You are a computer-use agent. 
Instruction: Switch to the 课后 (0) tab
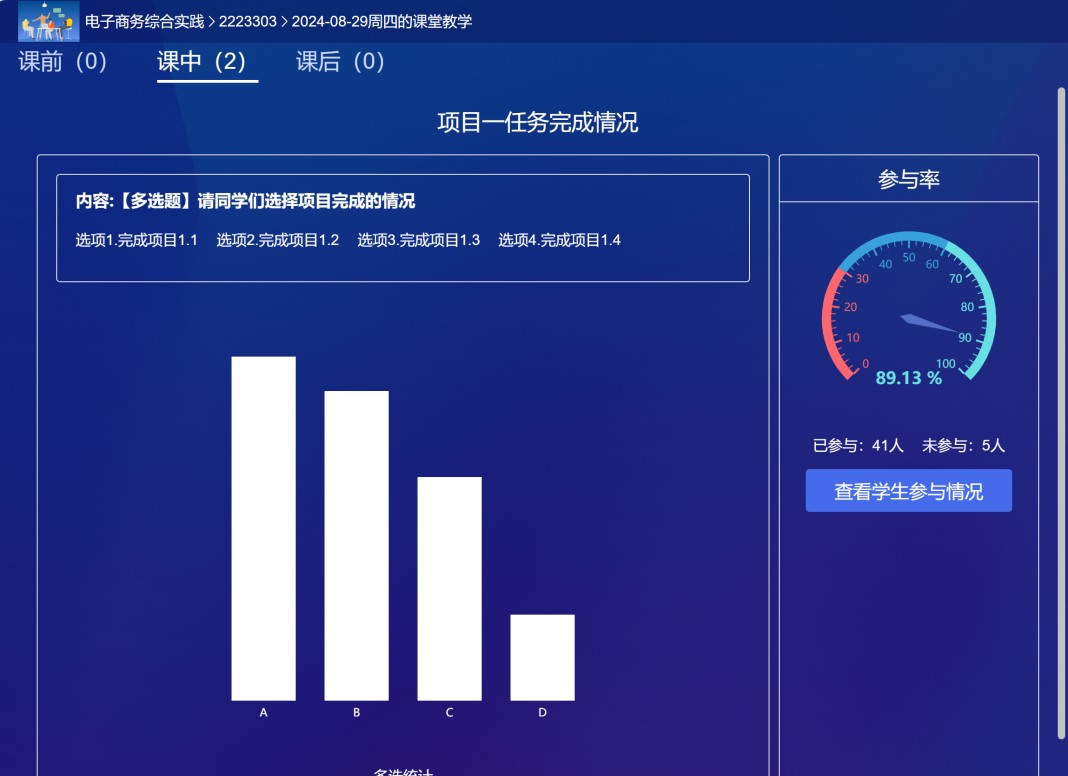click(x=340, y=62)
